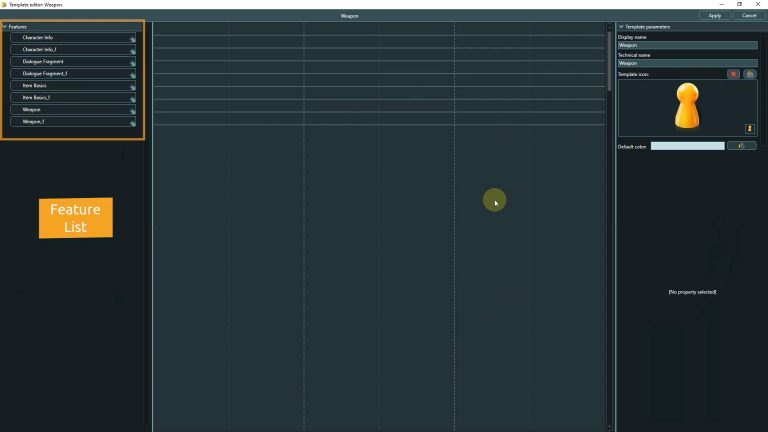Viewport: 768px width, 432px height.
Task: Collapse the Template parameters panel
Action: pos(621,26)
